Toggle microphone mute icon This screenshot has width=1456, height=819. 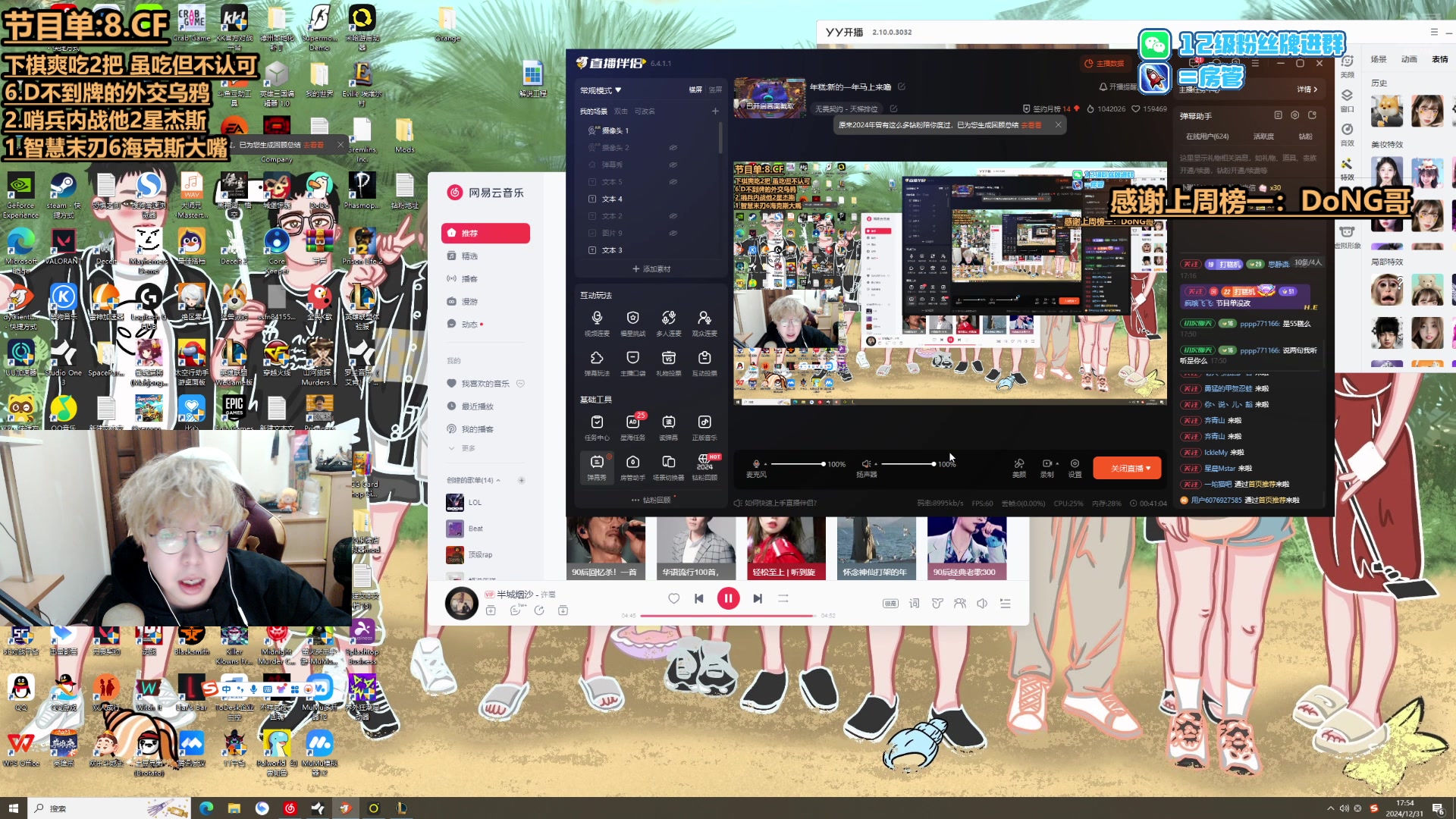755,463
